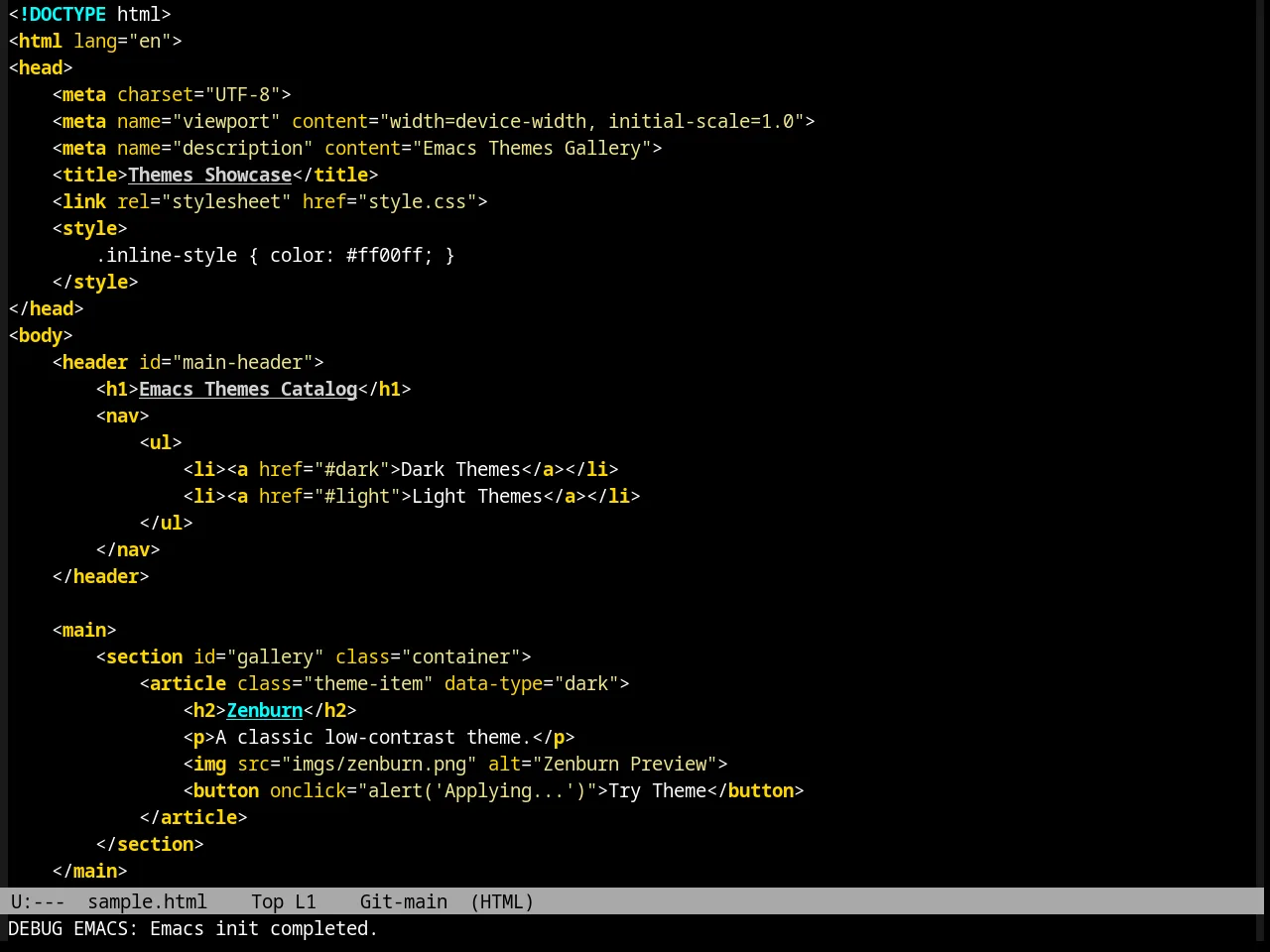Viewport: 1270px width, 952px height.
Task: Click the 'DEBUG EMACS: Emacs init completed.' echo message
Action: (x=193, y=928)
